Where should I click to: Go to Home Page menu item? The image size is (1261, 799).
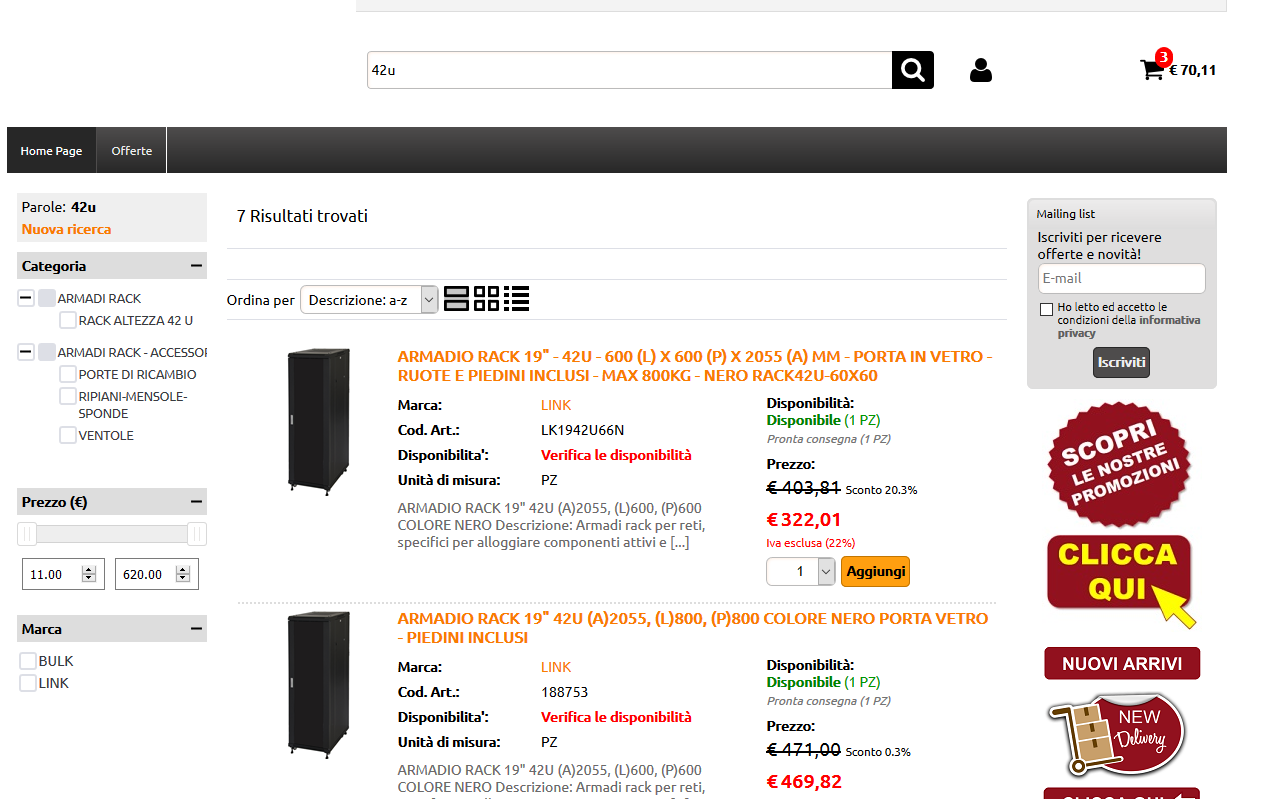coord(51,151)
